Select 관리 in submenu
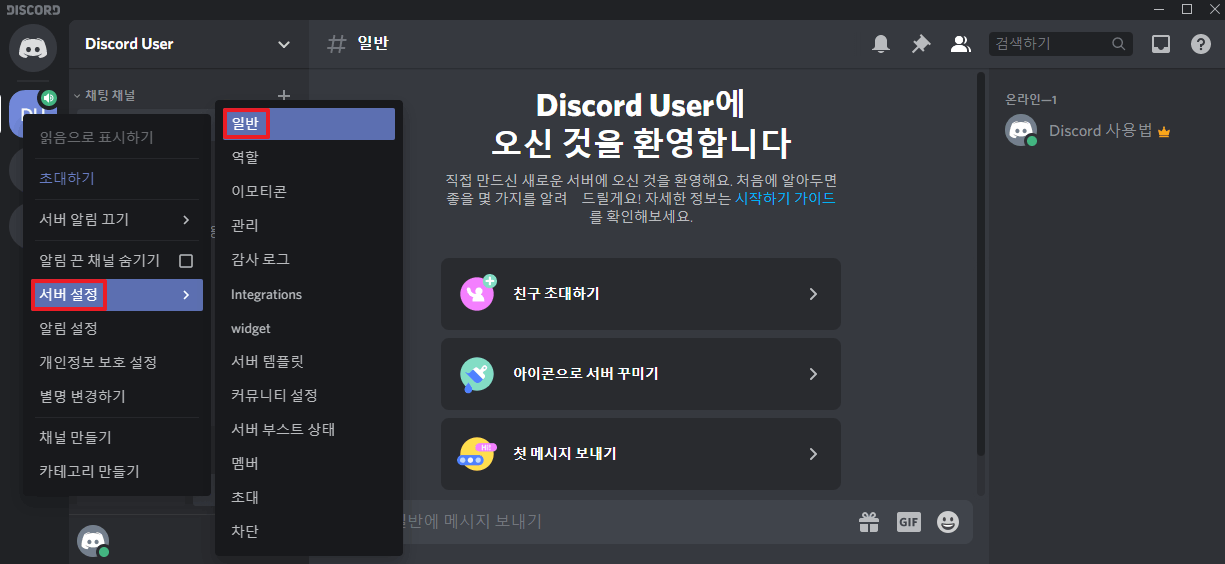This screenshot has height=564, width=1225. click(x=309, y=225)
